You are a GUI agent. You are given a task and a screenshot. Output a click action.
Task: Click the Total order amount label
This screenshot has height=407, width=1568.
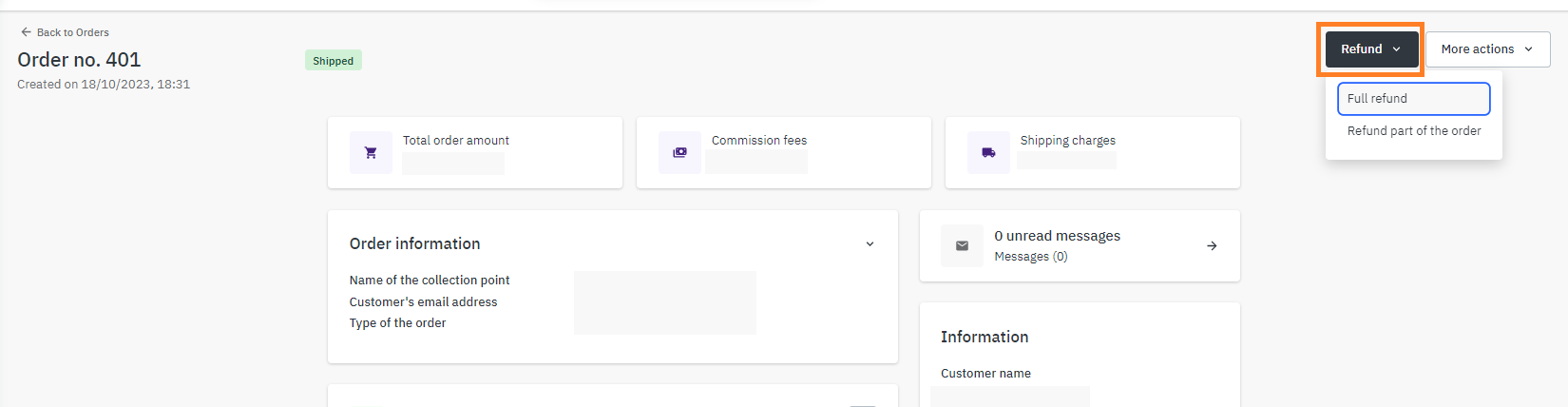pos(455,141)
